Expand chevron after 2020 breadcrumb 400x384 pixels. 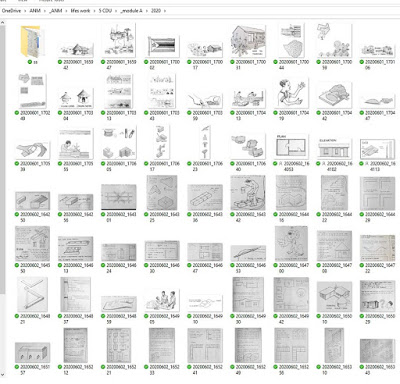point(165,11)
